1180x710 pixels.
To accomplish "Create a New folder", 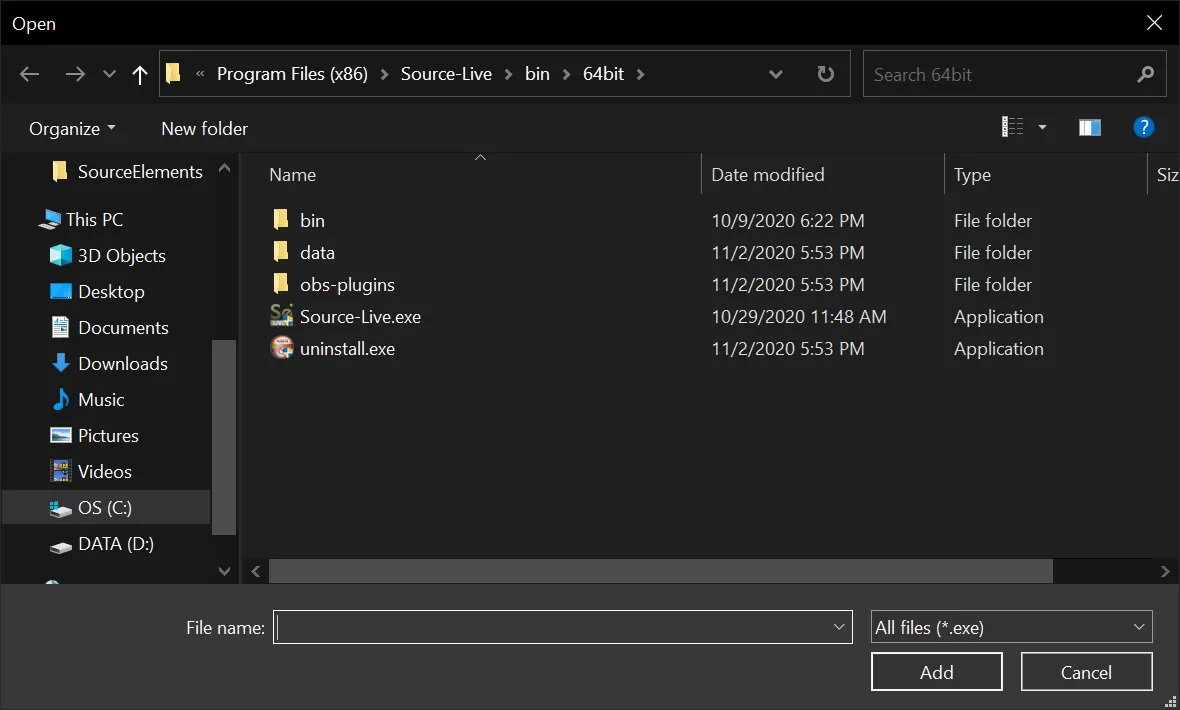I will pyautogui.click(x=204, y=129).
